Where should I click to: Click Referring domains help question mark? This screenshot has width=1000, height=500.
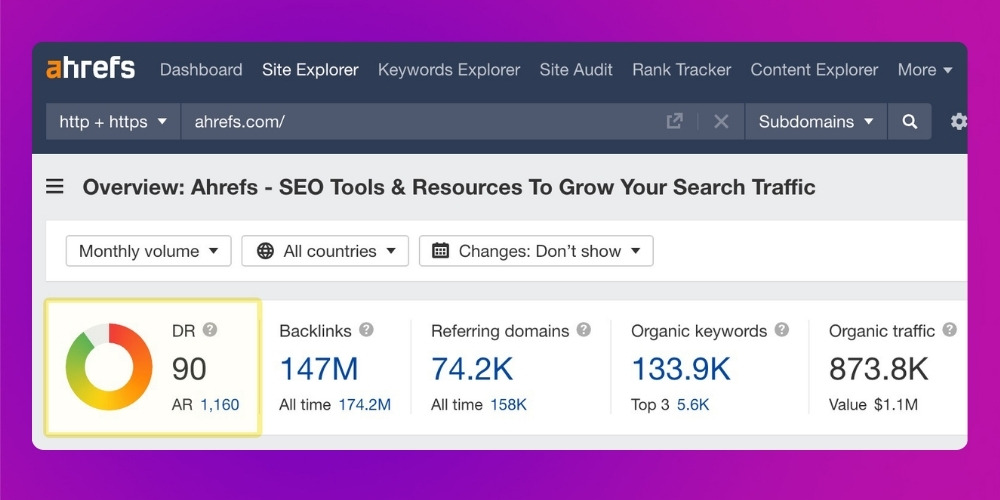[584, 330]
